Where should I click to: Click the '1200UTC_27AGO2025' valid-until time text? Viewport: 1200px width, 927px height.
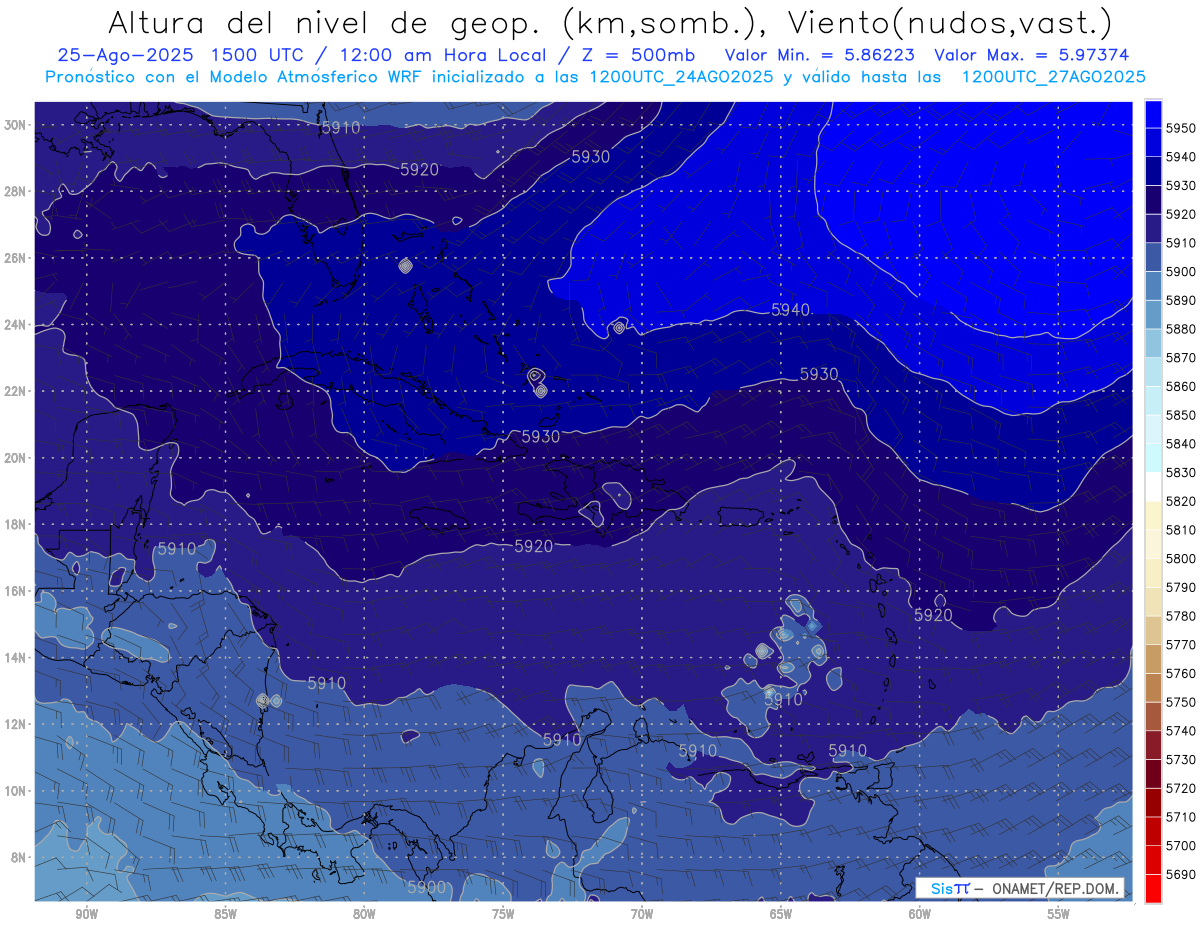click(1053, 76)
